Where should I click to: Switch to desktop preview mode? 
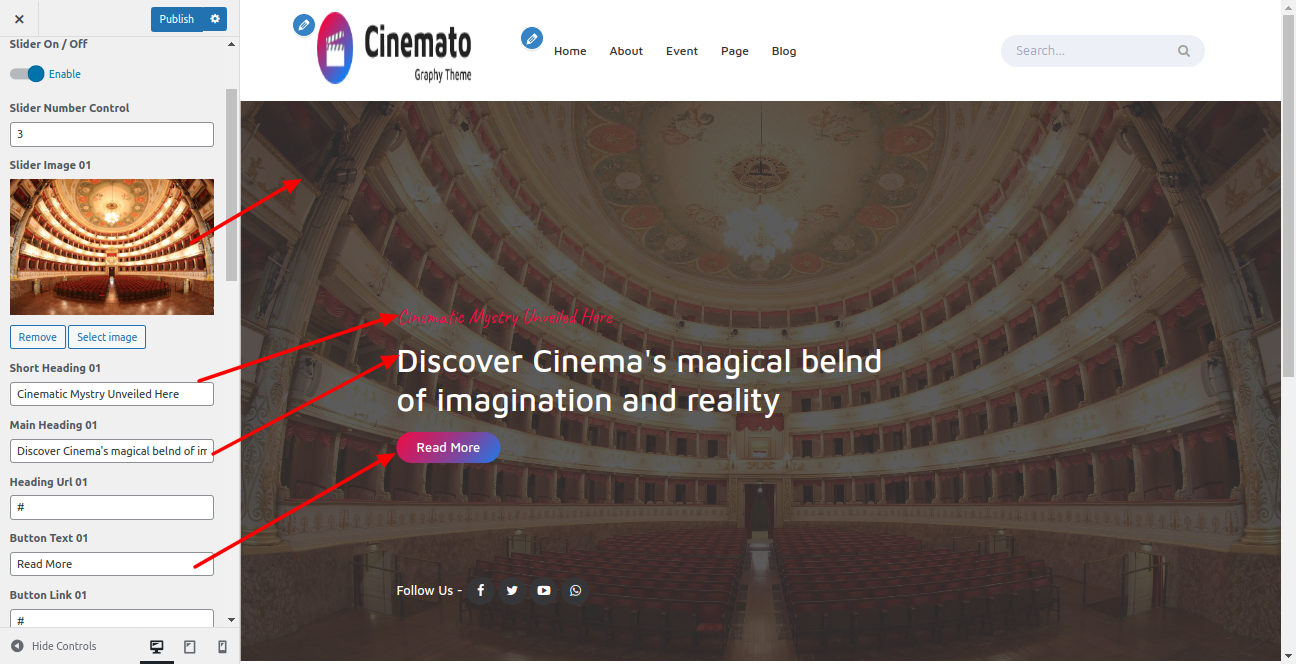[157, 647]
